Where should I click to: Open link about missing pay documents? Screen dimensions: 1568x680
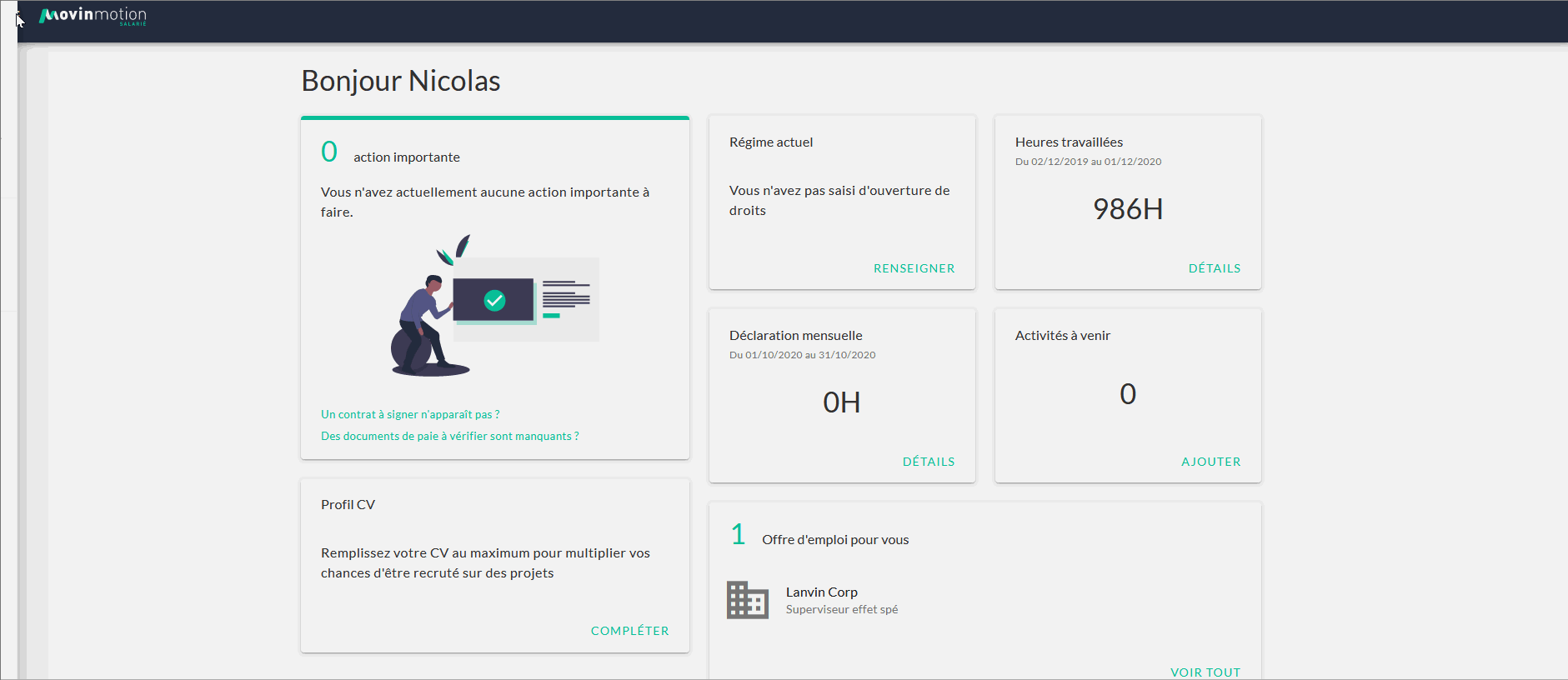point(450,436)
